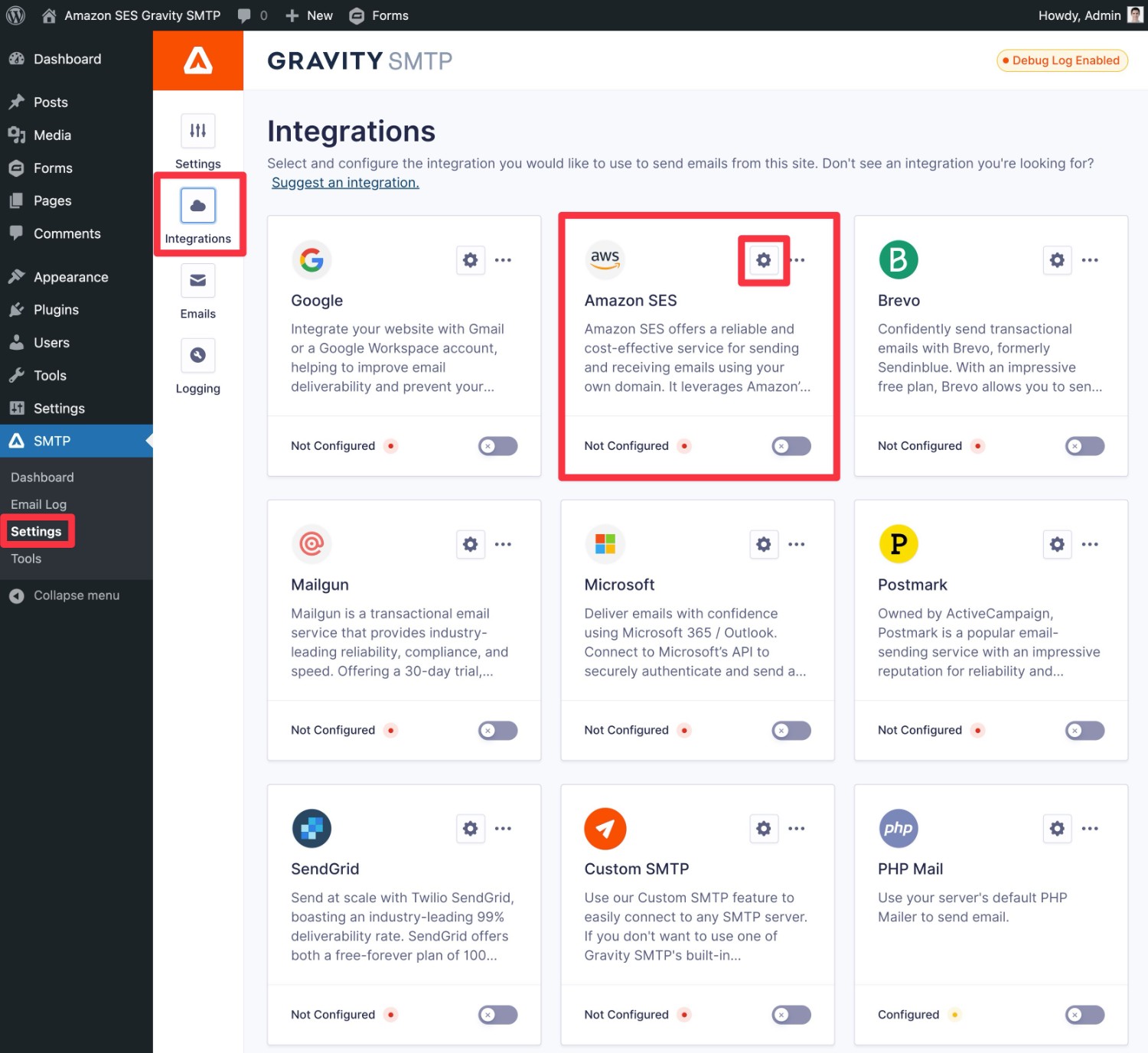1148x1053 pixels.
Task: Open Custom SMTP card three-dot menu
Action: point(797,828)
